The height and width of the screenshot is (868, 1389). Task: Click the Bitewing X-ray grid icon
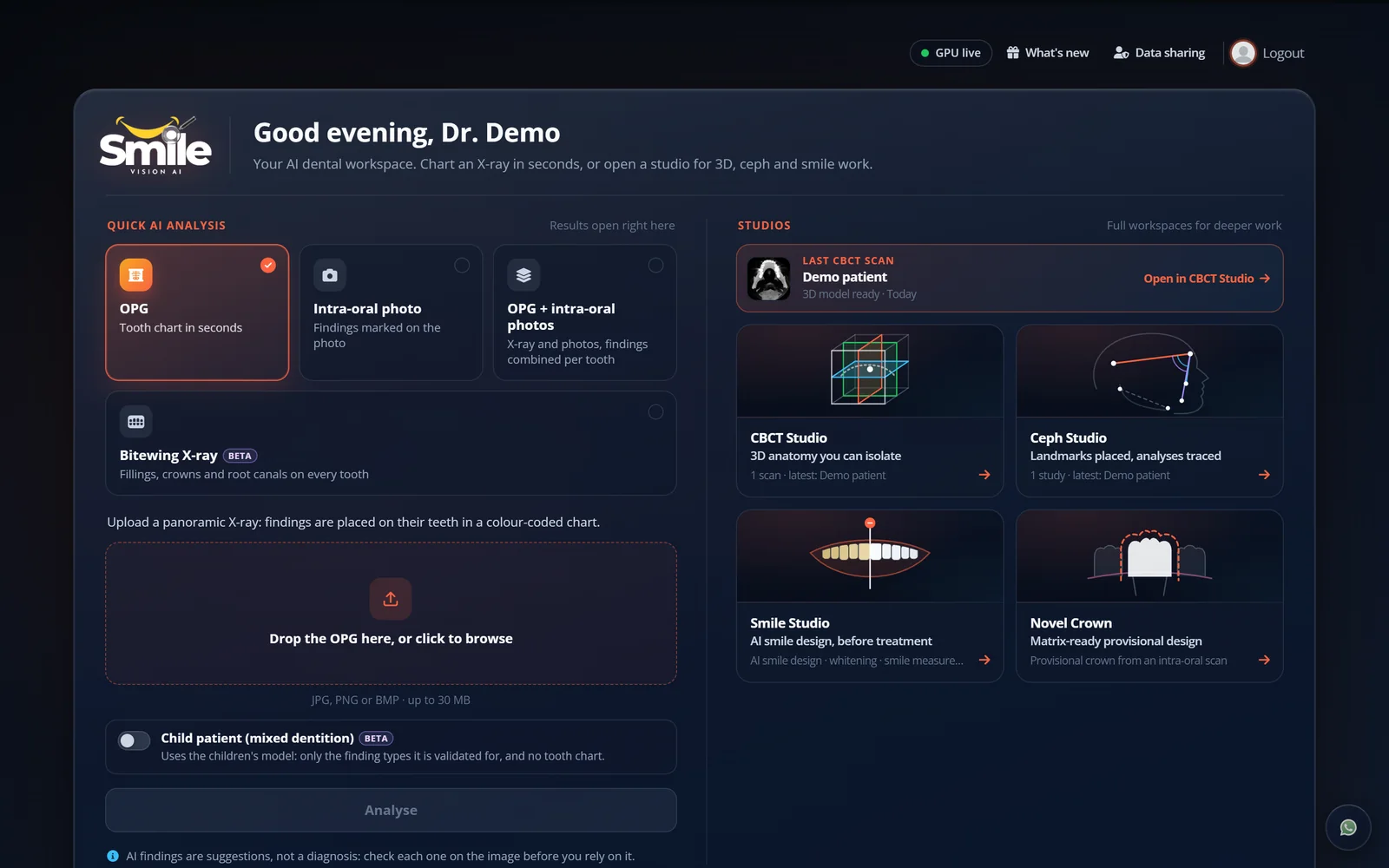pos(135,422)
